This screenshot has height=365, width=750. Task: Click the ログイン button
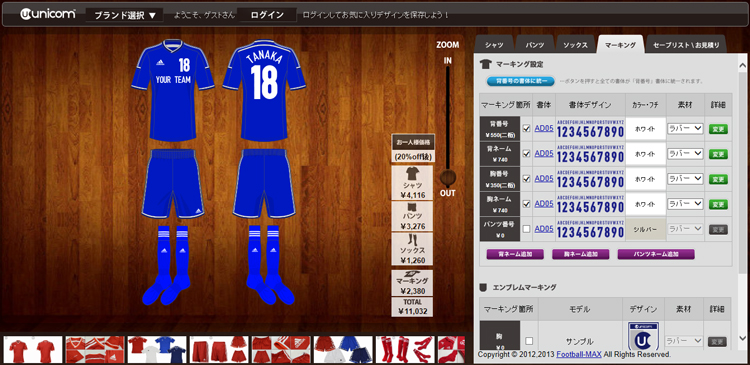coord(267,15)
